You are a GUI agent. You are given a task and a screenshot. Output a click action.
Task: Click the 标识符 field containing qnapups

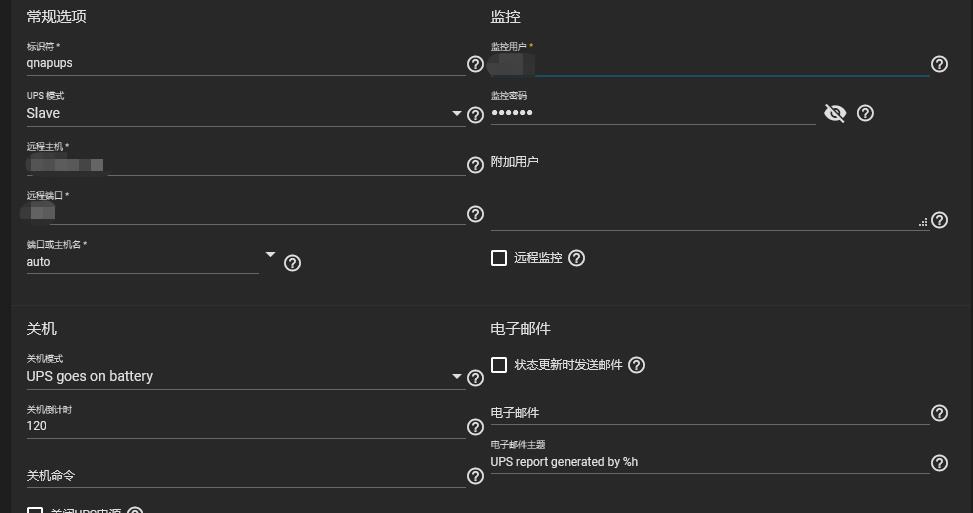click(x=246, y=63)
